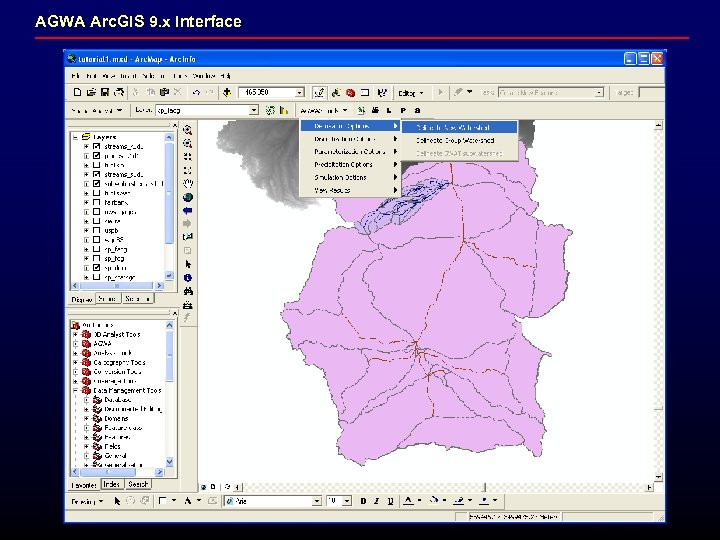Expand the 3D Analyst Tools toolbox
The image size is (720, 540).
point(76,334)
